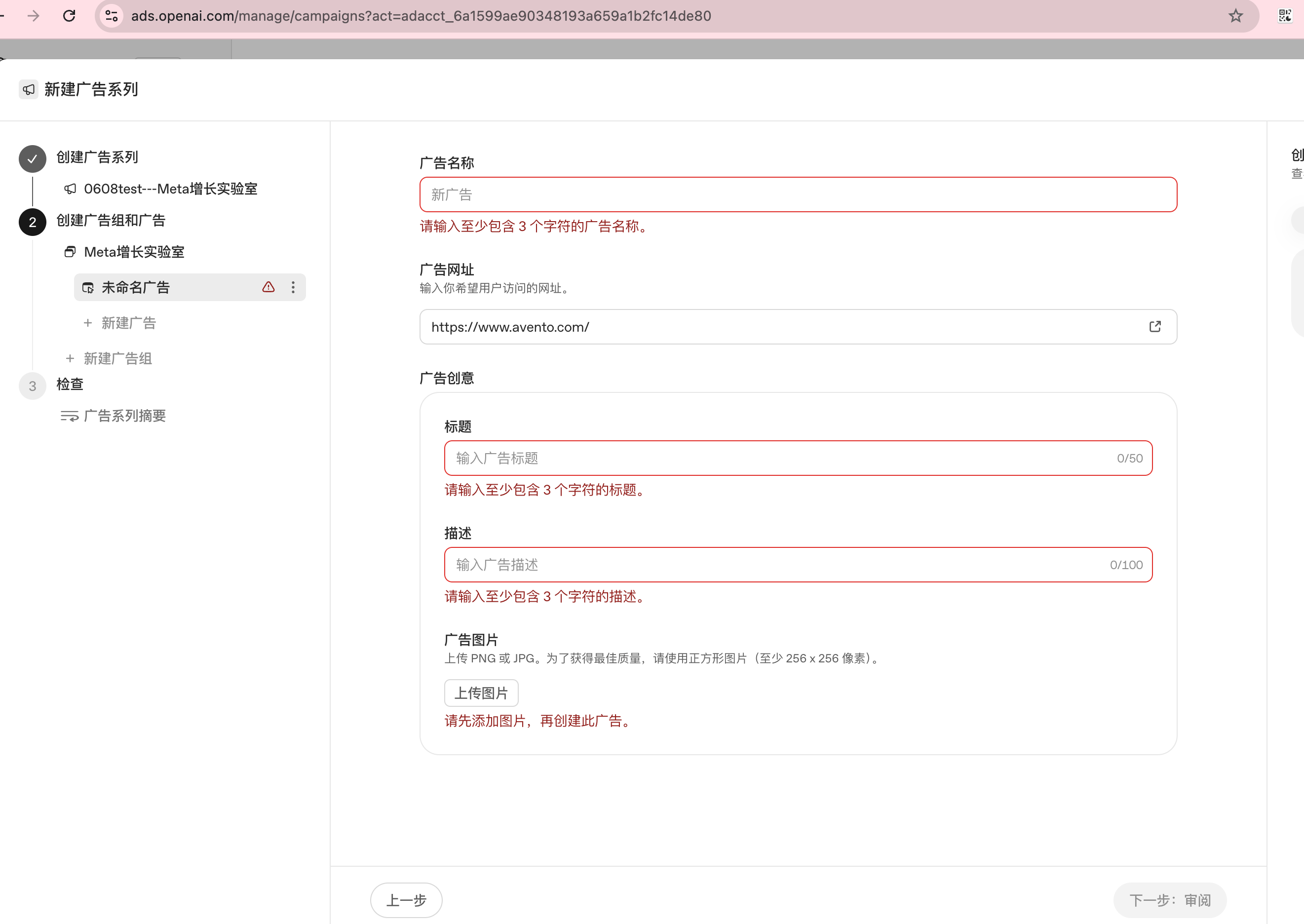Click the 0/100 character counter

[1126, 564]
